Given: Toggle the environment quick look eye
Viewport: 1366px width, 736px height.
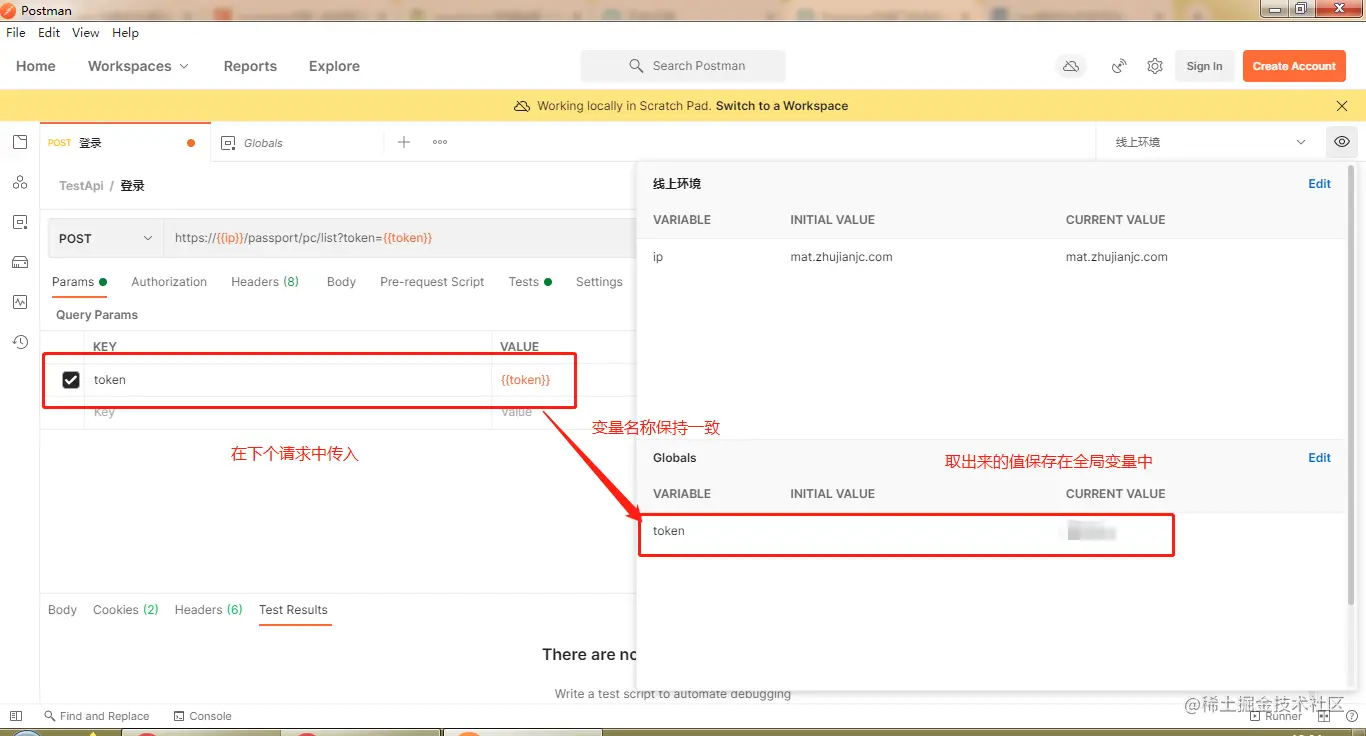Looking at the screenshot, I should [1342, 142].
